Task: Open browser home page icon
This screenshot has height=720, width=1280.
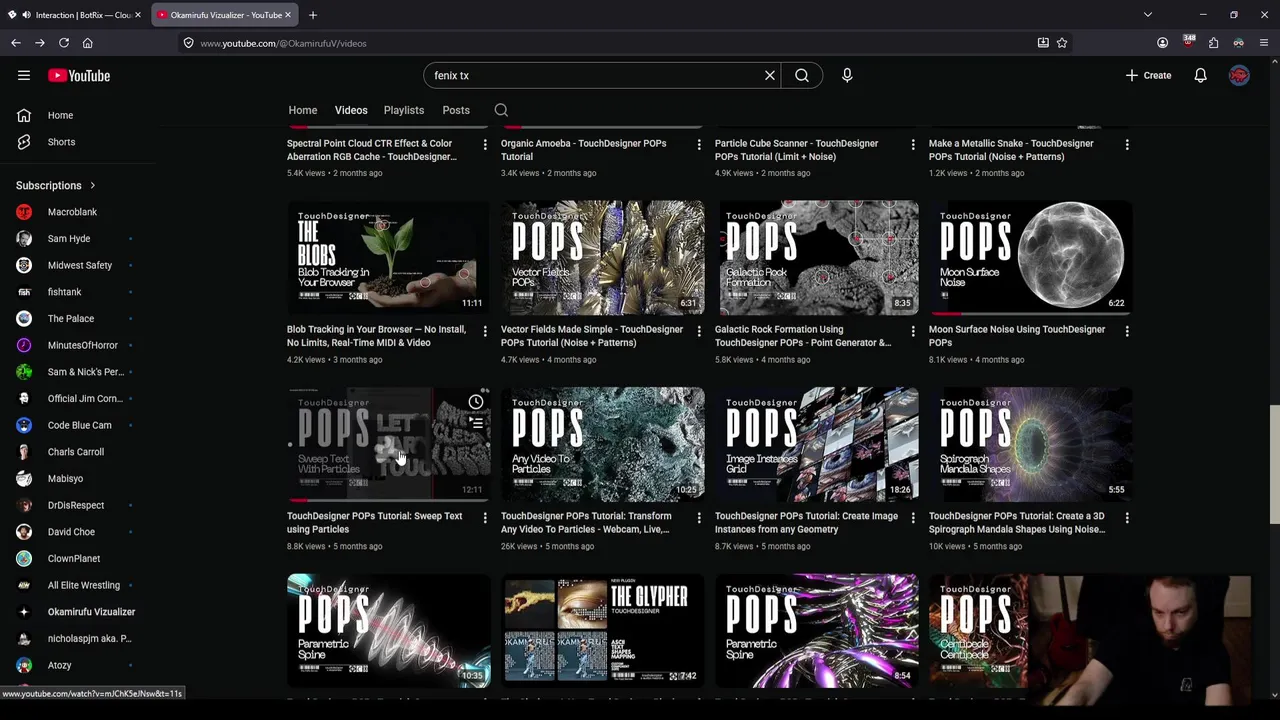Action: [88, 43]
